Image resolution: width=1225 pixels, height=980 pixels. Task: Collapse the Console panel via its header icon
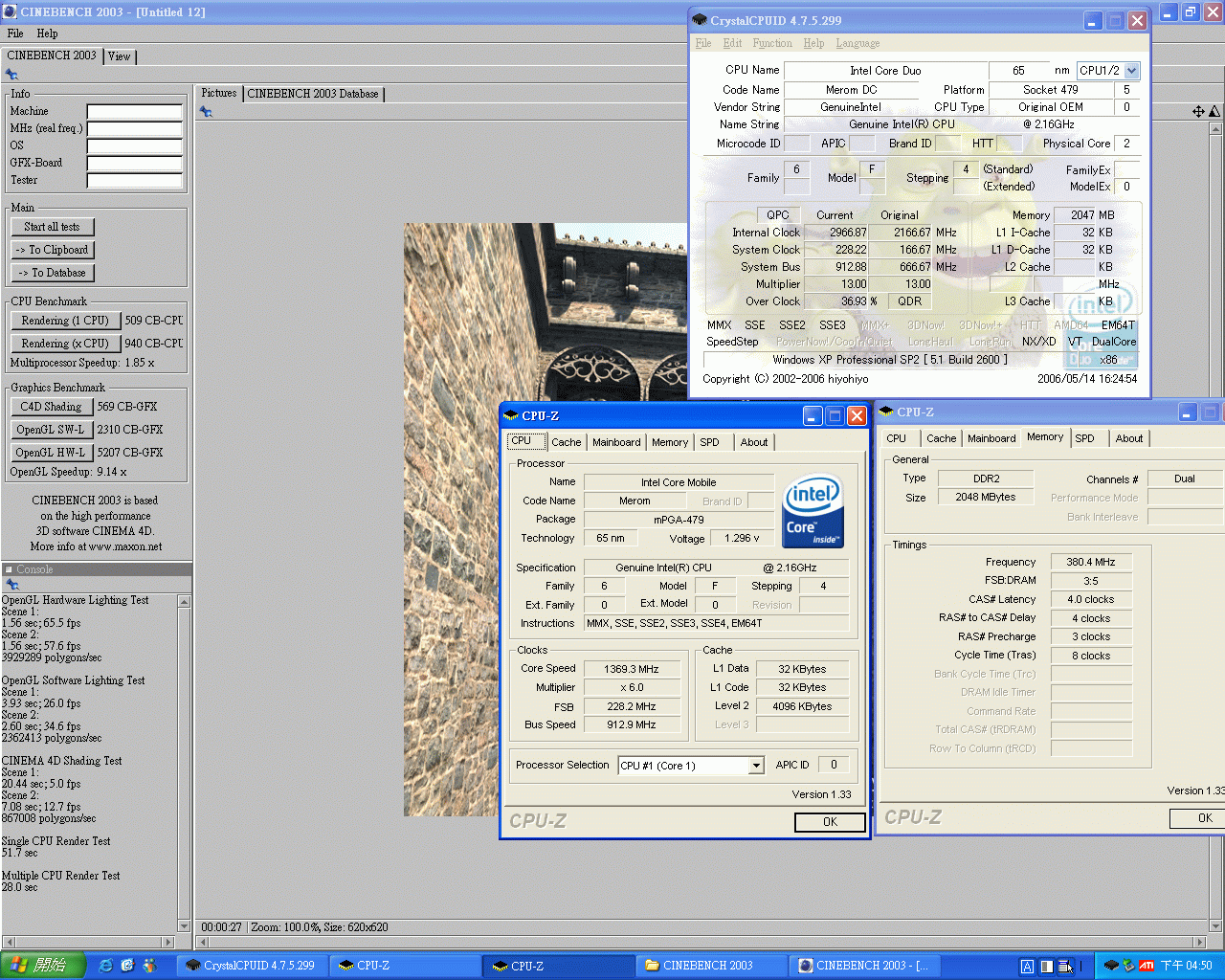click(9, 569)
